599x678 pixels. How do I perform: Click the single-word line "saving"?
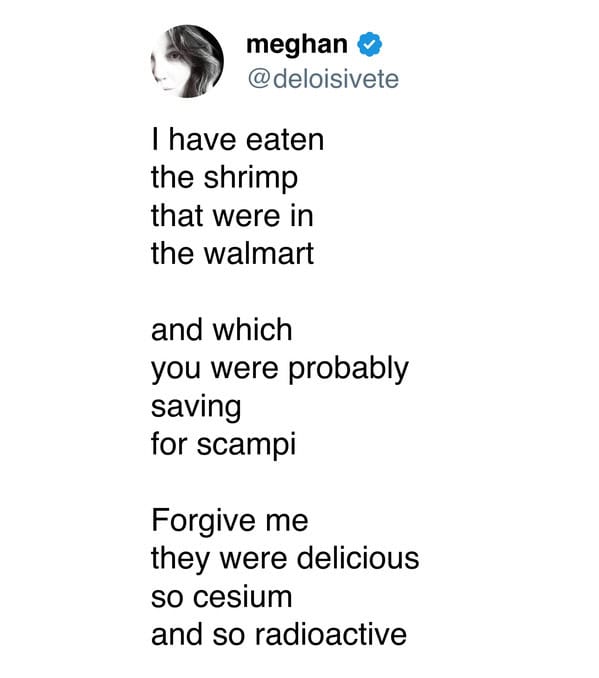tap(196, 408)
